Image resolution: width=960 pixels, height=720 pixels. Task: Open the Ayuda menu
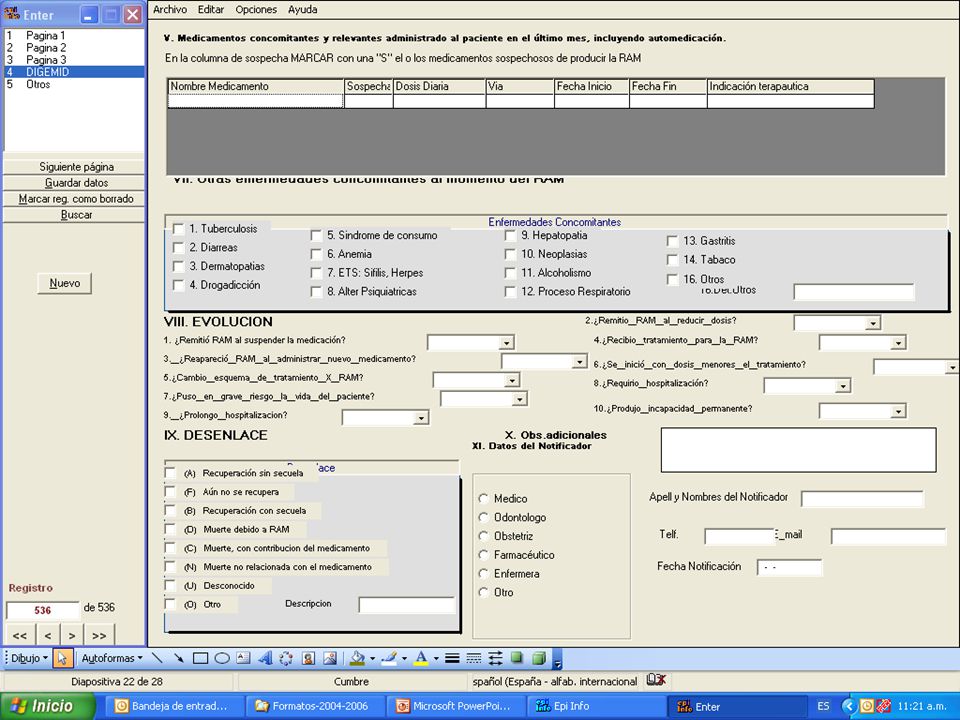302,10
